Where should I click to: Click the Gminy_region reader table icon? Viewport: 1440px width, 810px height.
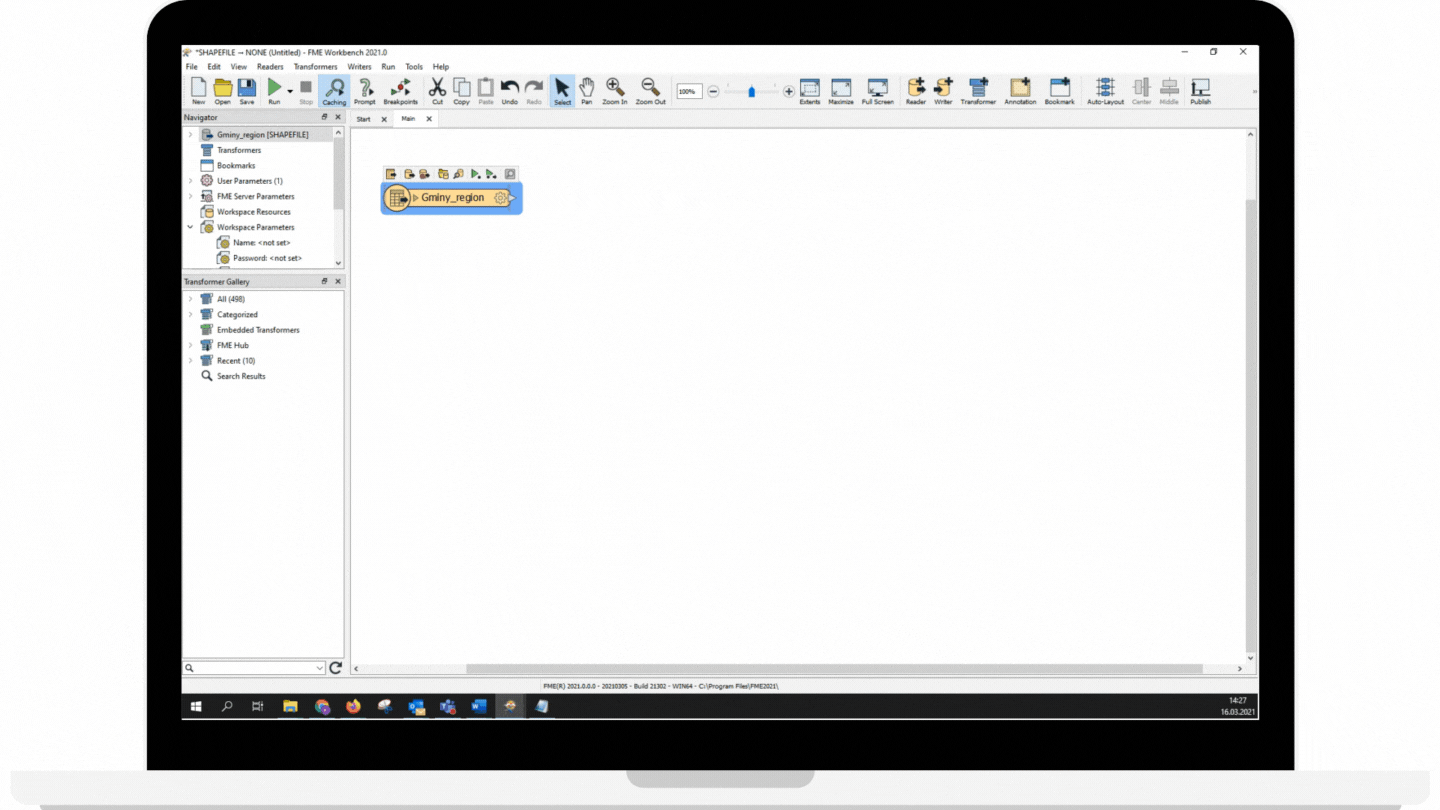(397, 198)
